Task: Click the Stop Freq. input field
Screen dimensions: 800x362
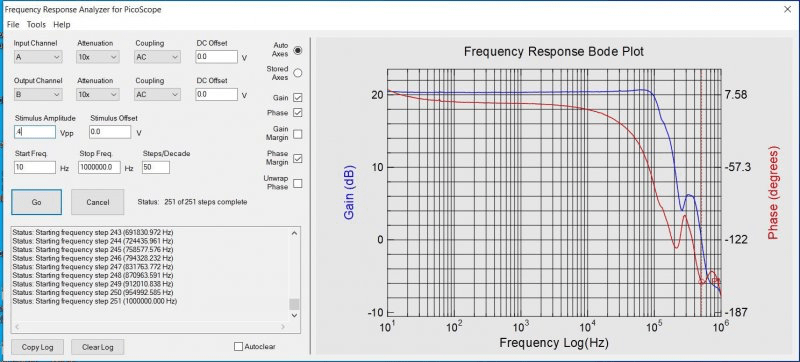Action: tap(99, 167)
